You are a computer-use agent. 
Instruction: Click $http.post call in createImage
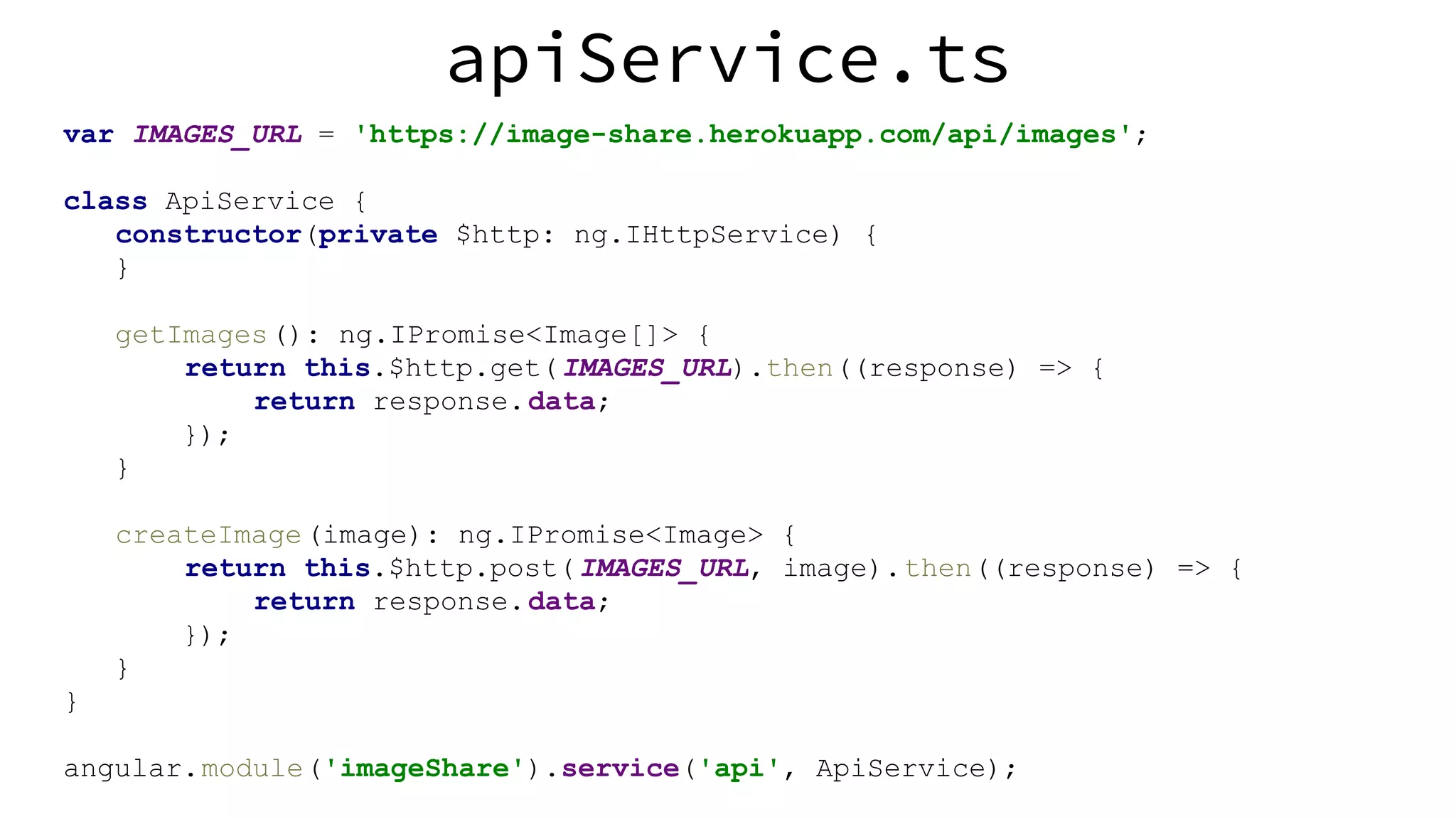click(472, 569)
